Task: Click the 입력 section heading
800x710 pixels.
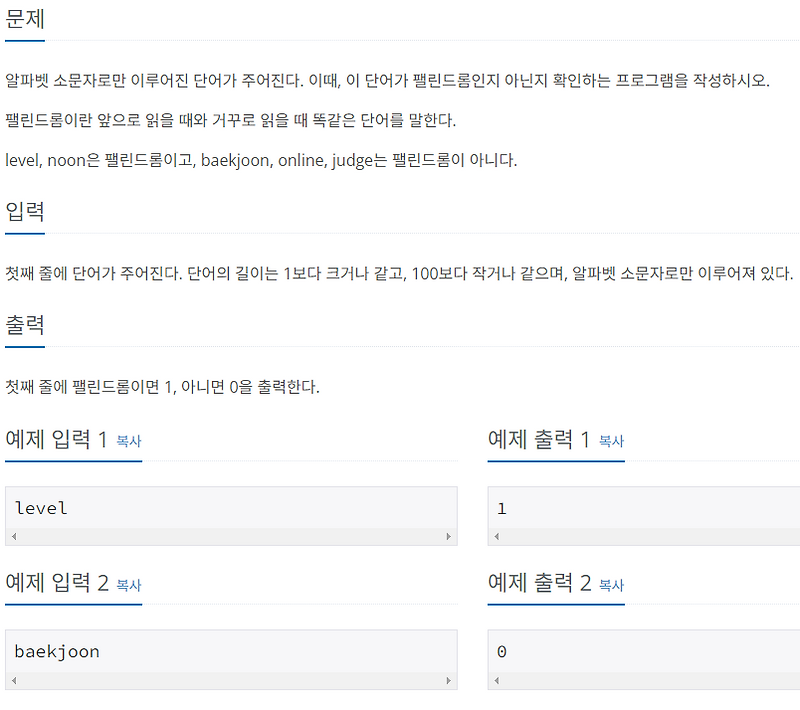Action: tap(22, 213)
